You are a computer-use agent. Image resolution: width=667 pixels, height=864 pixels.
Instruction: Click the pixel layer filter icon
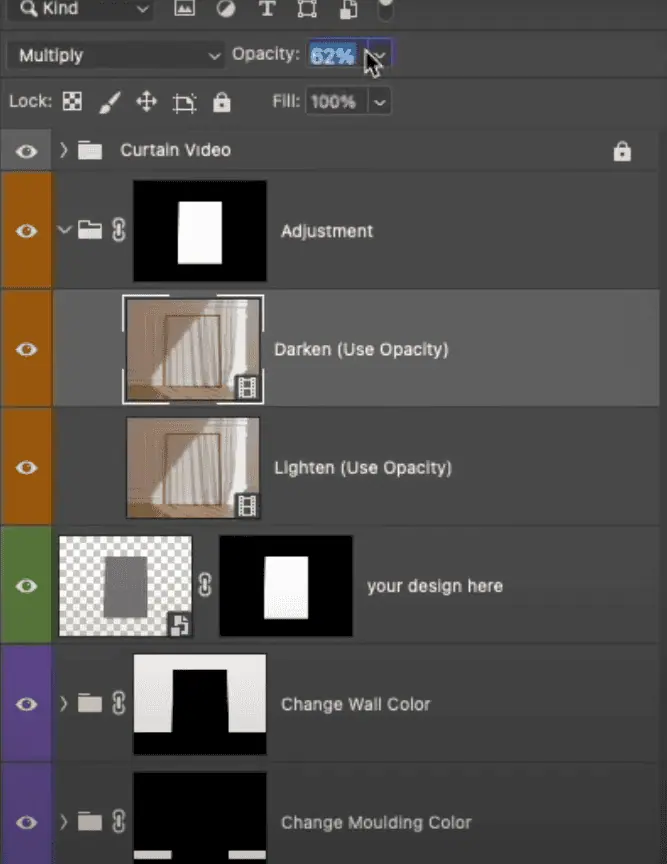tap(184, 9)
